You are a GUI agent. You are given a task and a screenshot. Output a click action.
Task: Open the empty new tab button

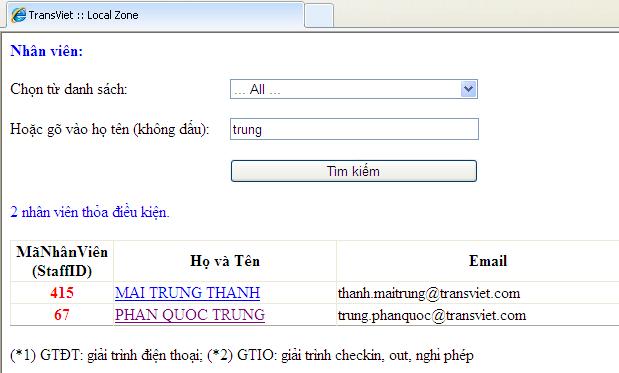[319, 15]
